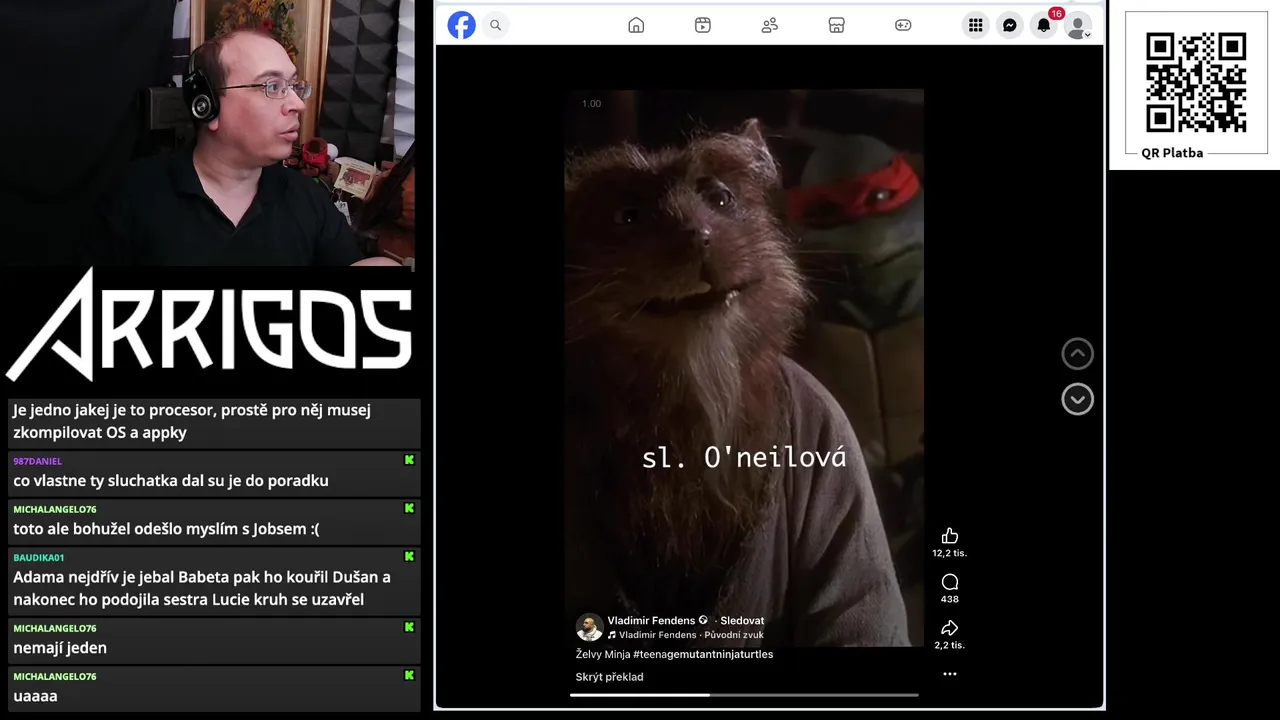The width and height of the screenshot is (1280, 720).
Task: Open the Gaming tab
Action: tap(903, 25)
